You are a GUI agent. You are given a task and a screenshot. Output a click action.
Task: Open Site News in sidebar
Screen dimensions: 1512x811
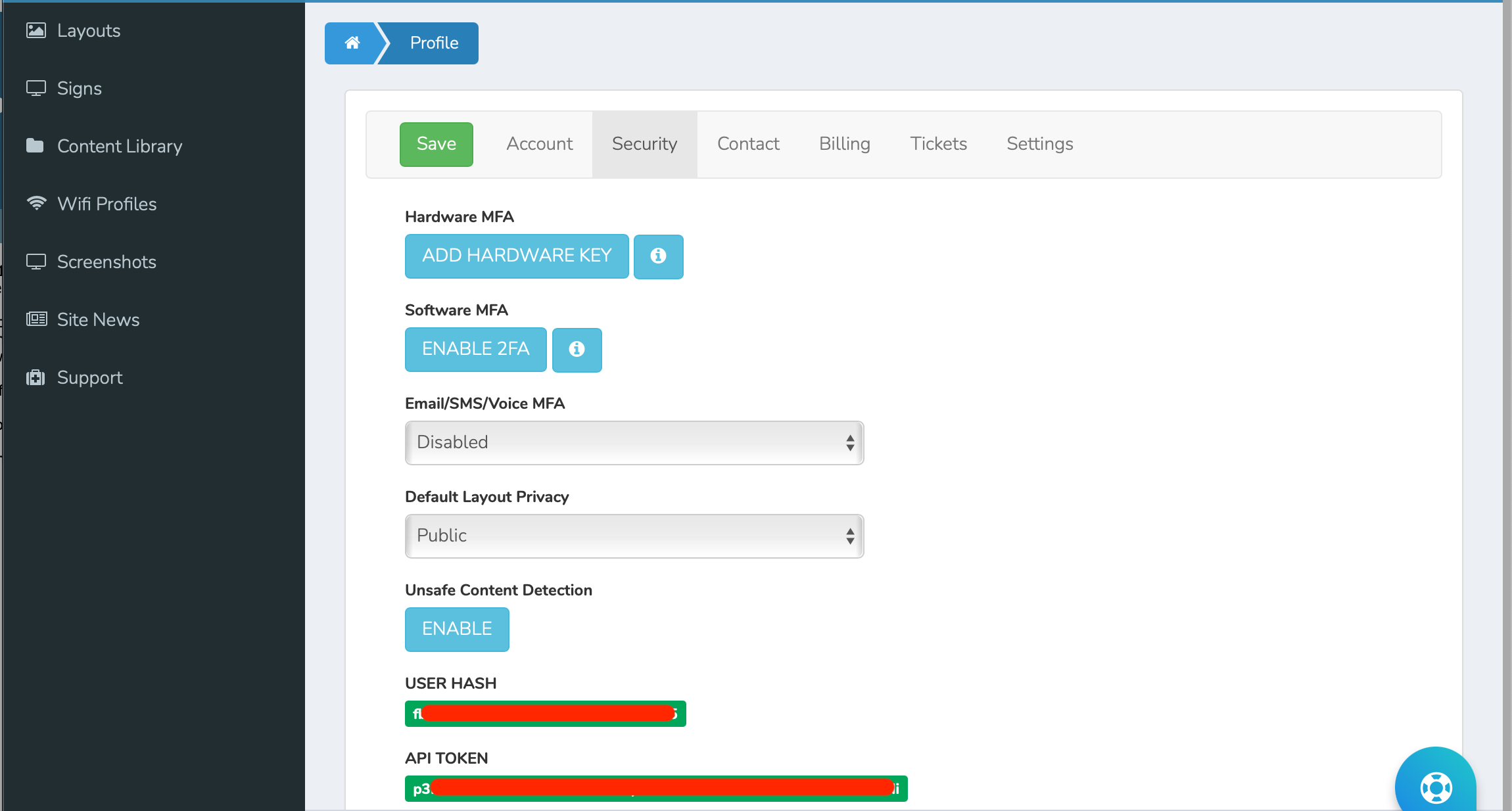[98, 320]
